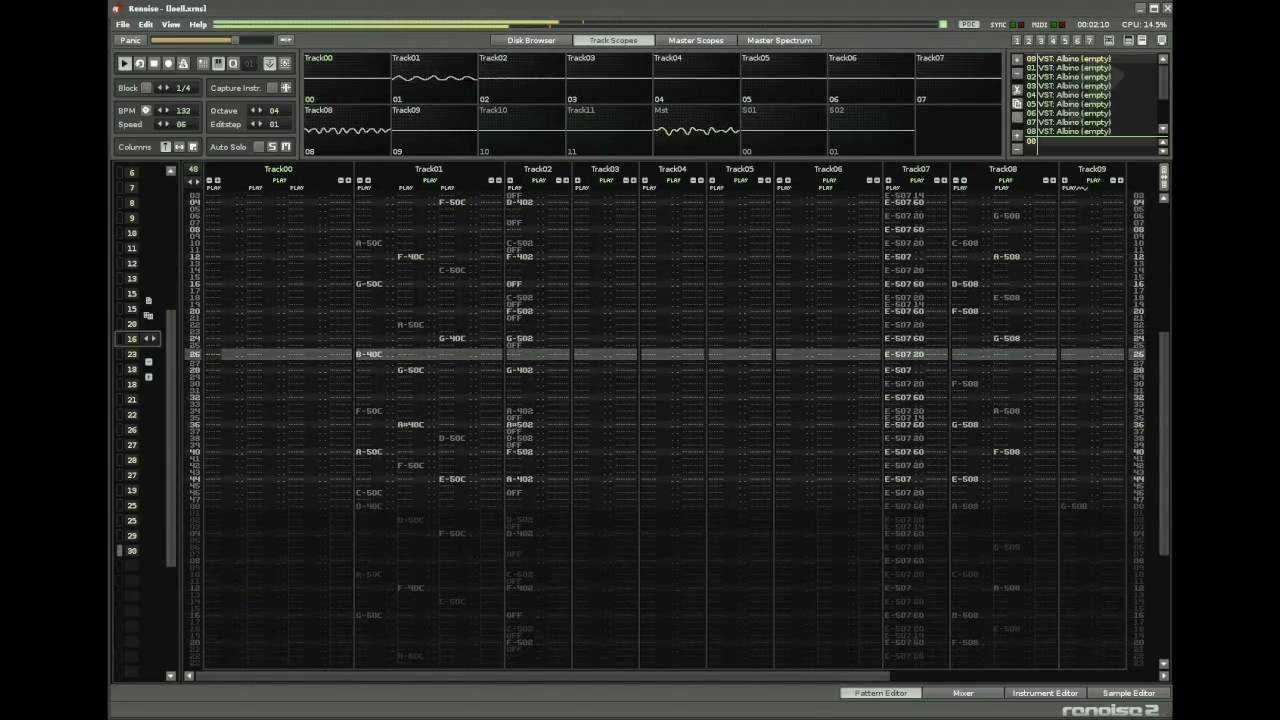Screen dimensions: 1280x720
Task: Toggle the pattern follow arrow icon
Action: [x=270, y=64]
